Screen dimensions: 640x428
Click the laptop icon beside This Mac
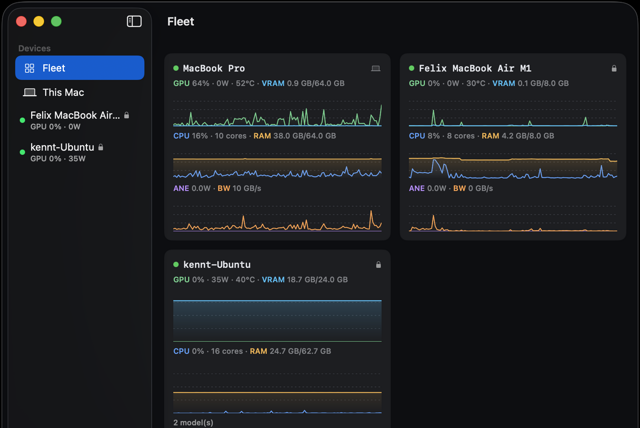click(x=29, y=92)
